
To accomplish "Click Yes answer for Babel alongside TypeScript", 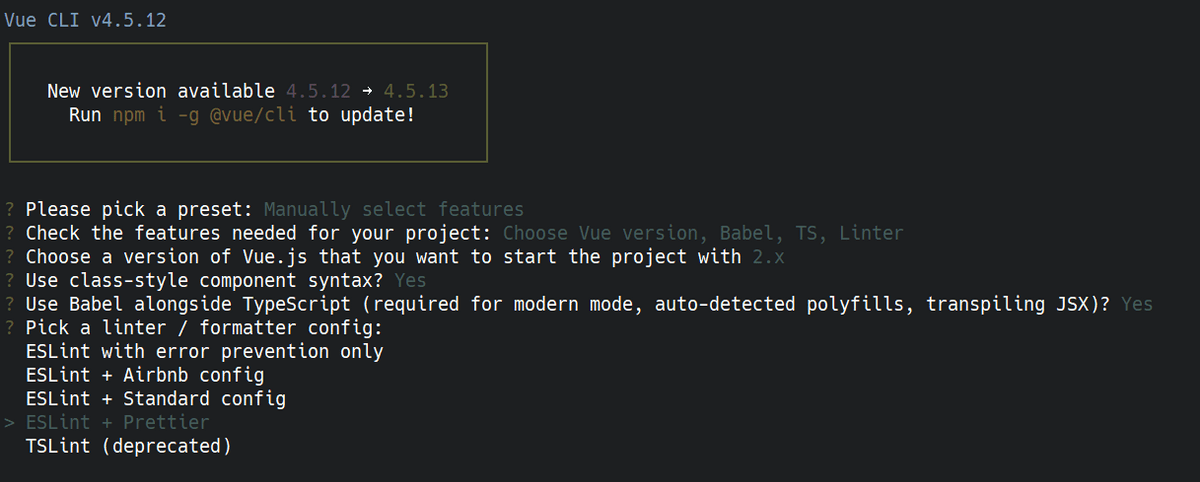I will pyautogui.click(x=1137, y=304).
